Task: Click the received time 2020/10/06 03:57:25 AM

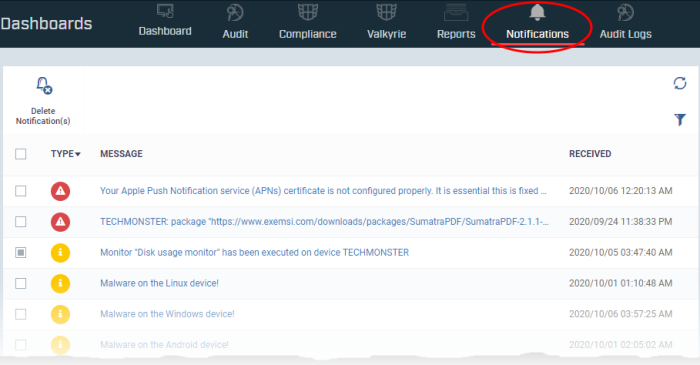Action: [621, 314]
